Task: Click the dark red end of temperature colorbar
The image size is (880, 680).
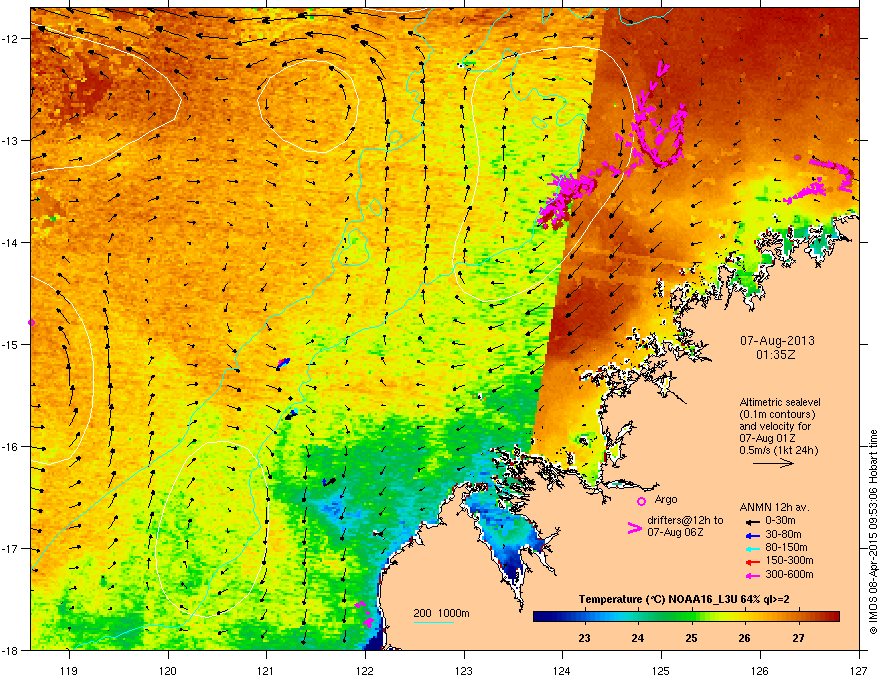Action: click(x=834, y=617)
